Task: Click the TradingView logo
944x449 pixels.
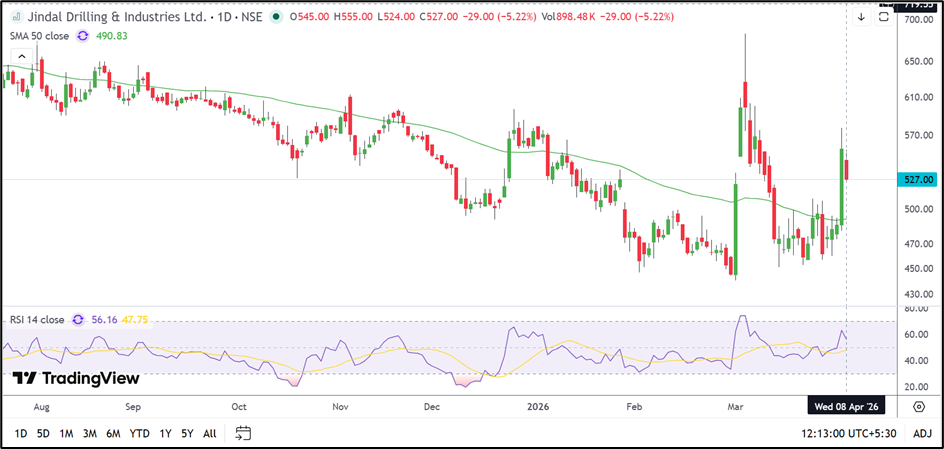Action: 76,378
